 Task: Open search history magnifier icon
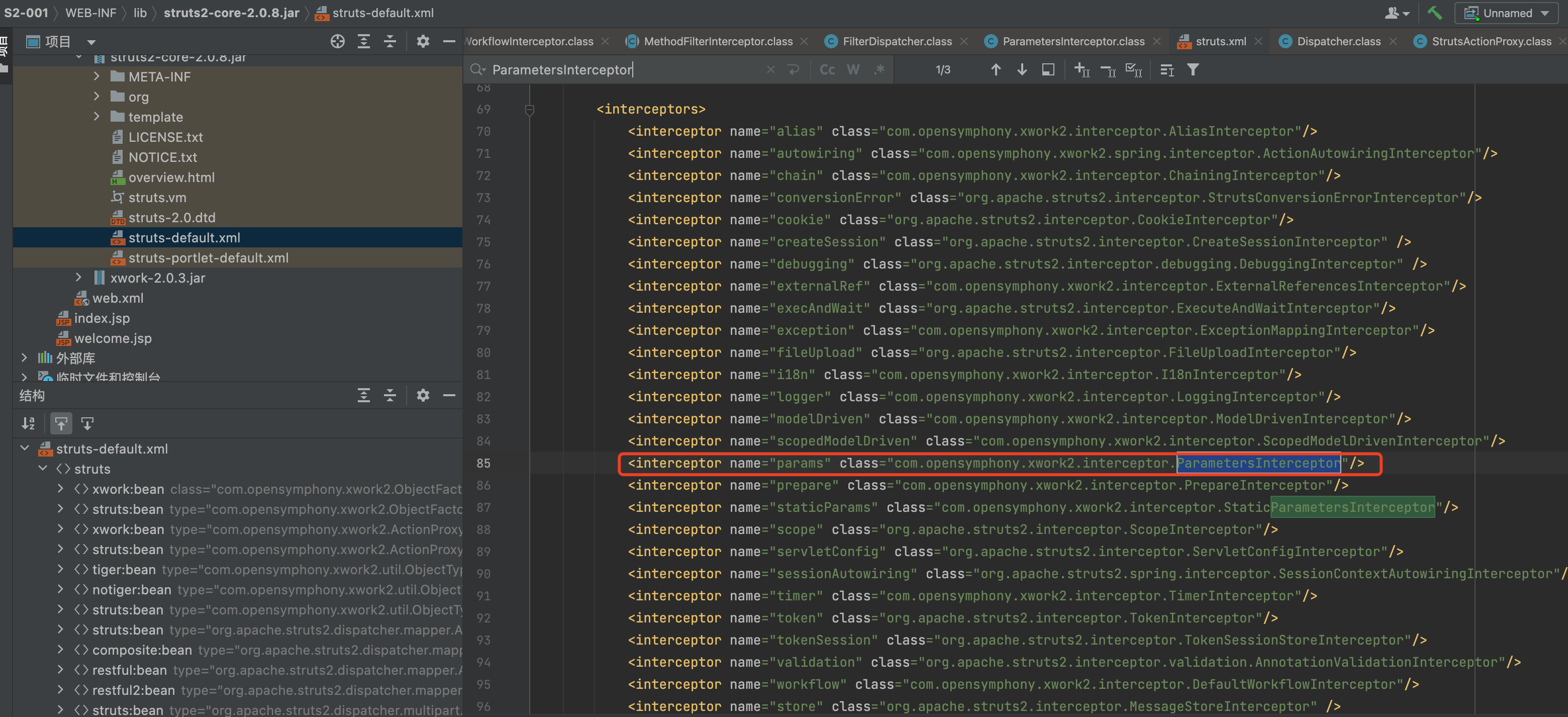tap(478, 69)
